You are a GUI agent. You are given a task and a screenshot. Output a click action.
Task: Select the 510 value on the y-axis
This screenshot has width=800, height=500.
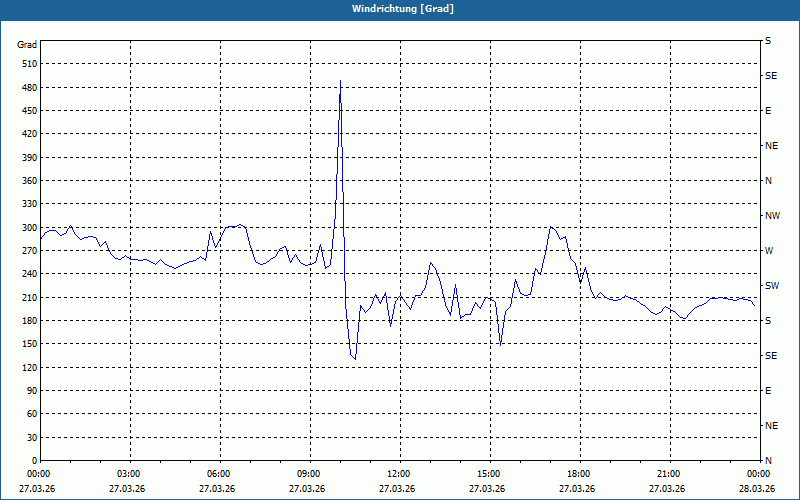(27, 64)
